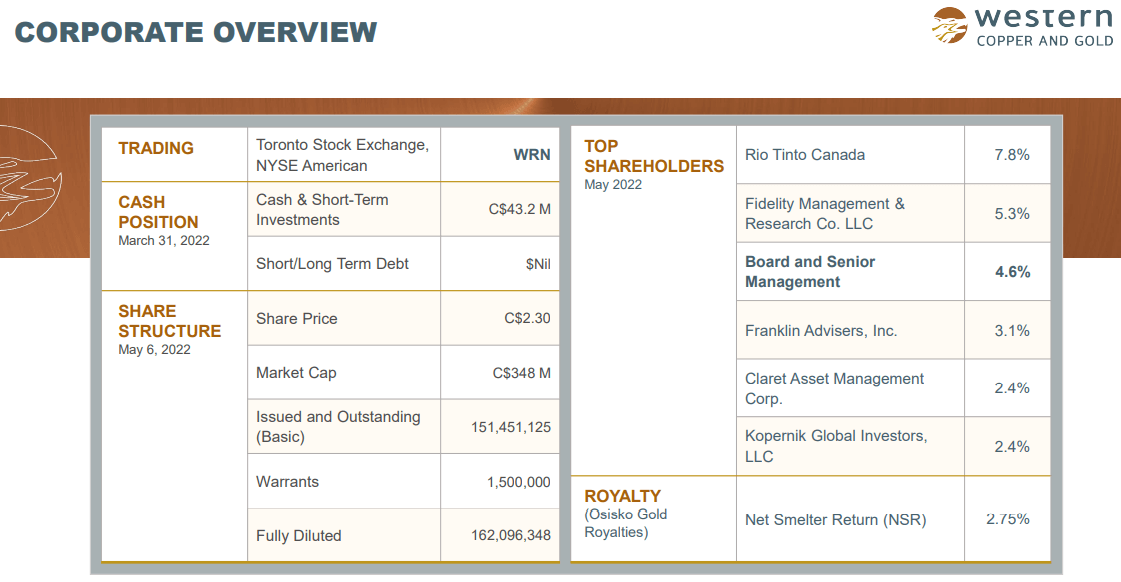
Task: Click the 'Rio Tinto Canada' shareholder
Action: click(805, 154)
